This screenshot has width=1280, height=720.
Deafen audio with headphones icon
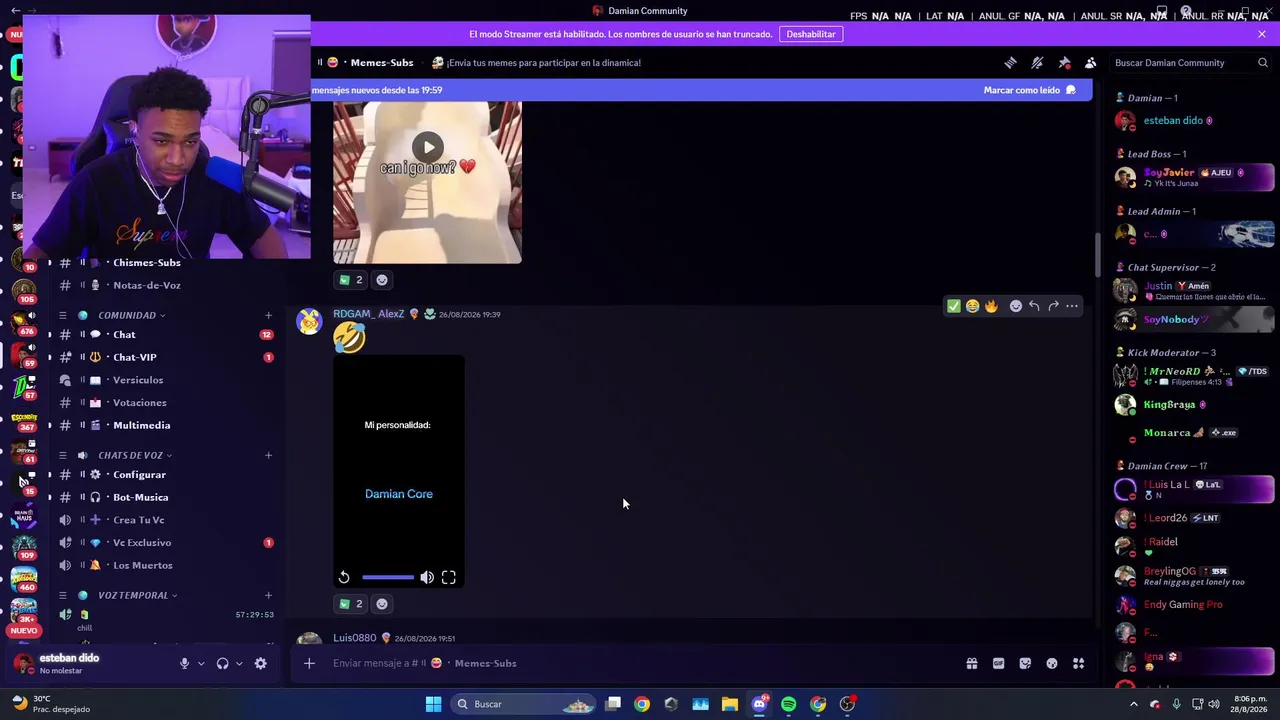coord(223,663)
